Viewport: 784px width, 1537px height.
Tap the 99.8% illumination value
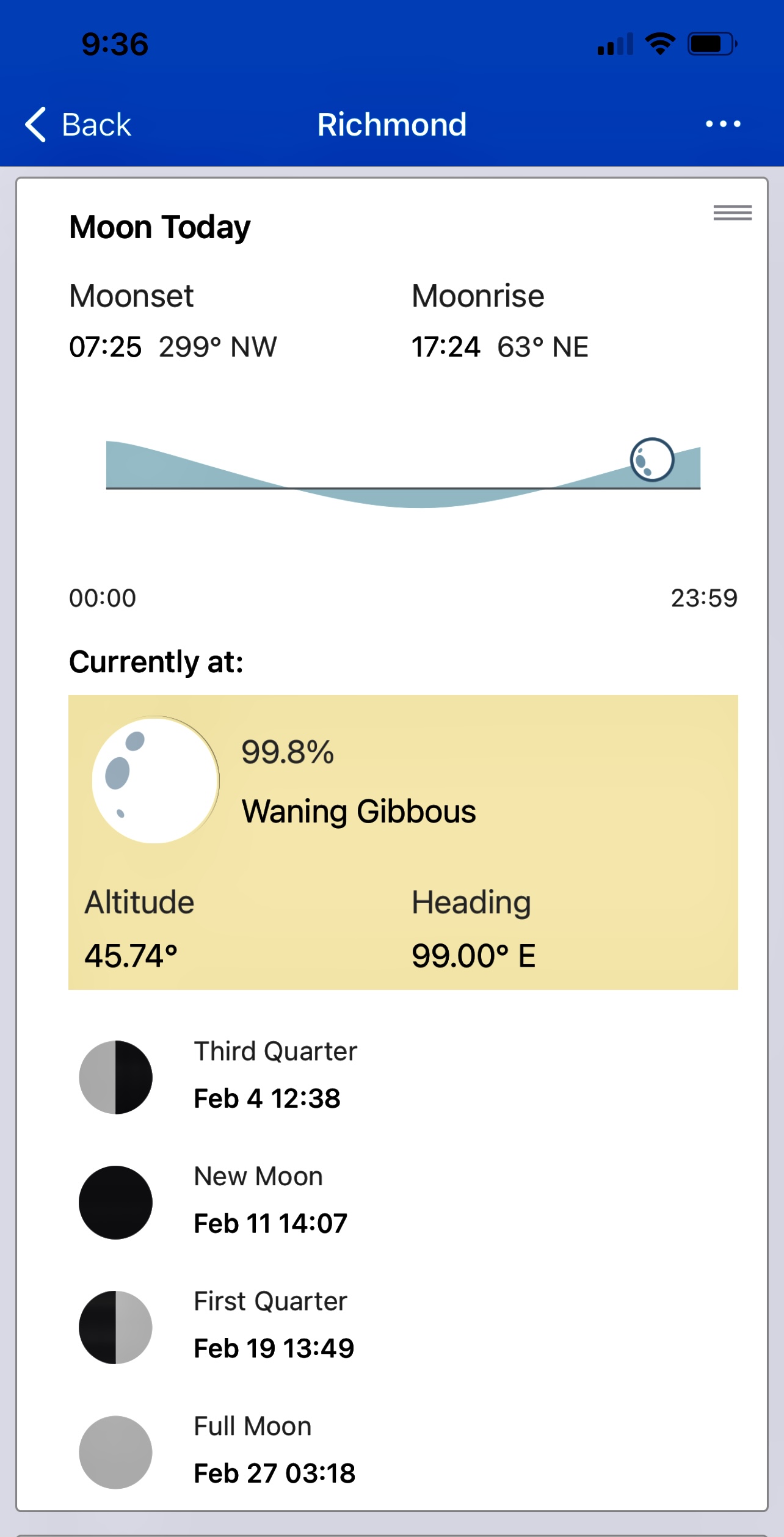click(x=288, y=752)
